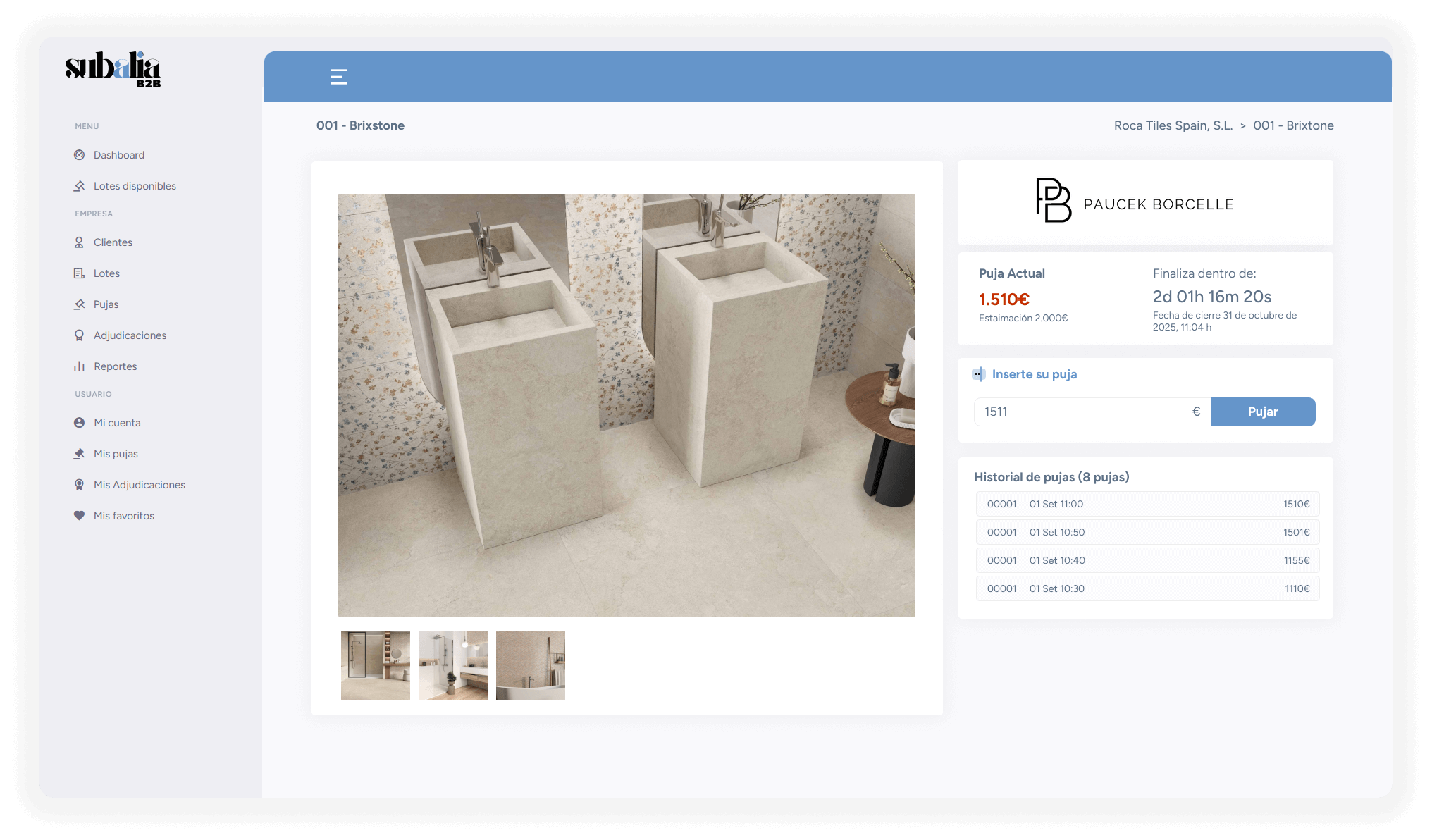Click the Mis Adjudicaciones award icon
This screenshot has height=840, width=1432.
pos(80,485)
